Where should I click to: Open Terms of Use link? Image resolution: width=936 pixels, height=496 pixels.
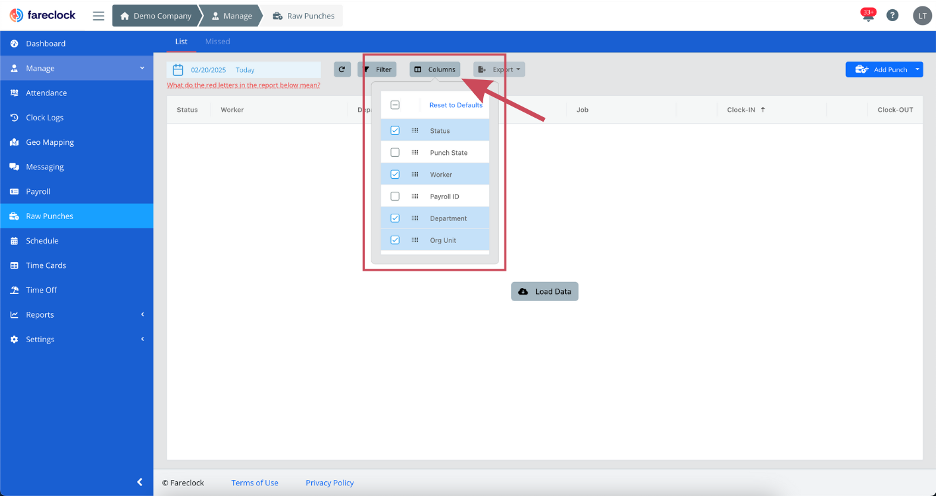pyautogui.click(x=254, y=483)
